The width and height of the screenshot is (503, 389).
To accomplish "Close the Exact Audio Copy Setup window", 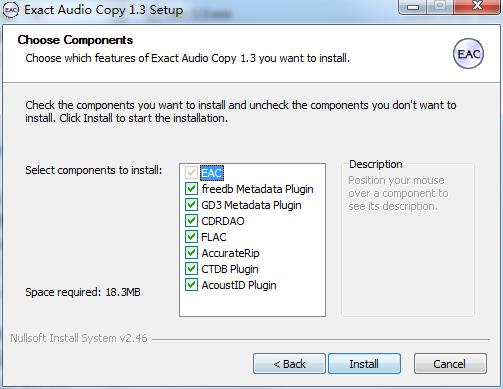I will (x=477, y=6).
